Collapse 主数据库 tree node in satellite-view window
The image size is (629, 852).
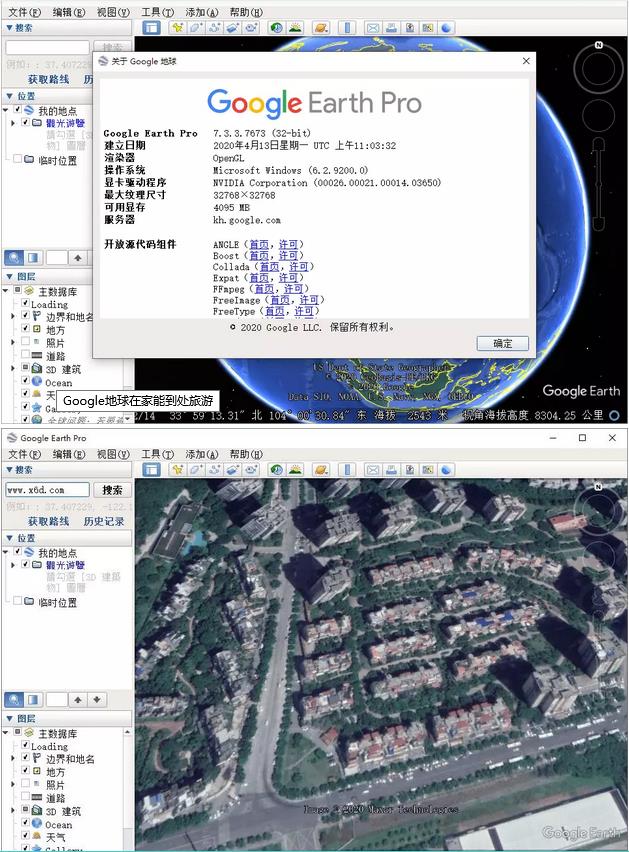(x=5, y=732)
